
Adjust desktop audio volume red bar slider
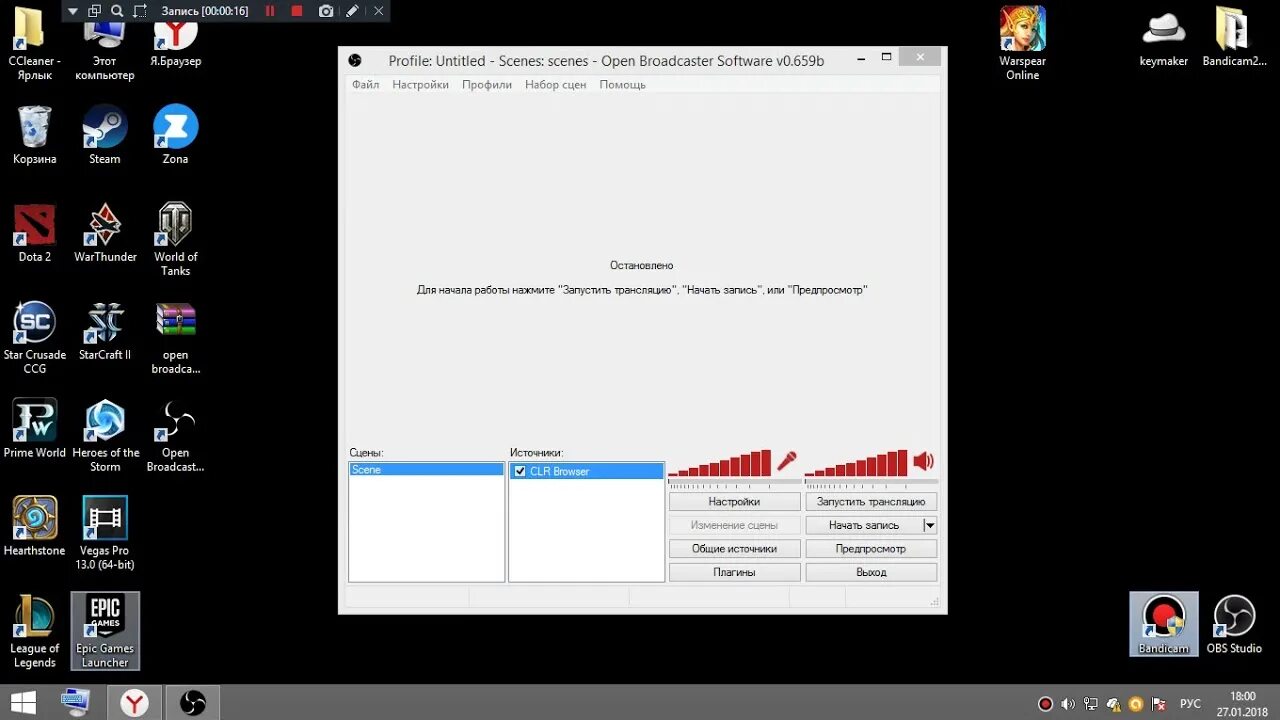(x=856, y=463)
